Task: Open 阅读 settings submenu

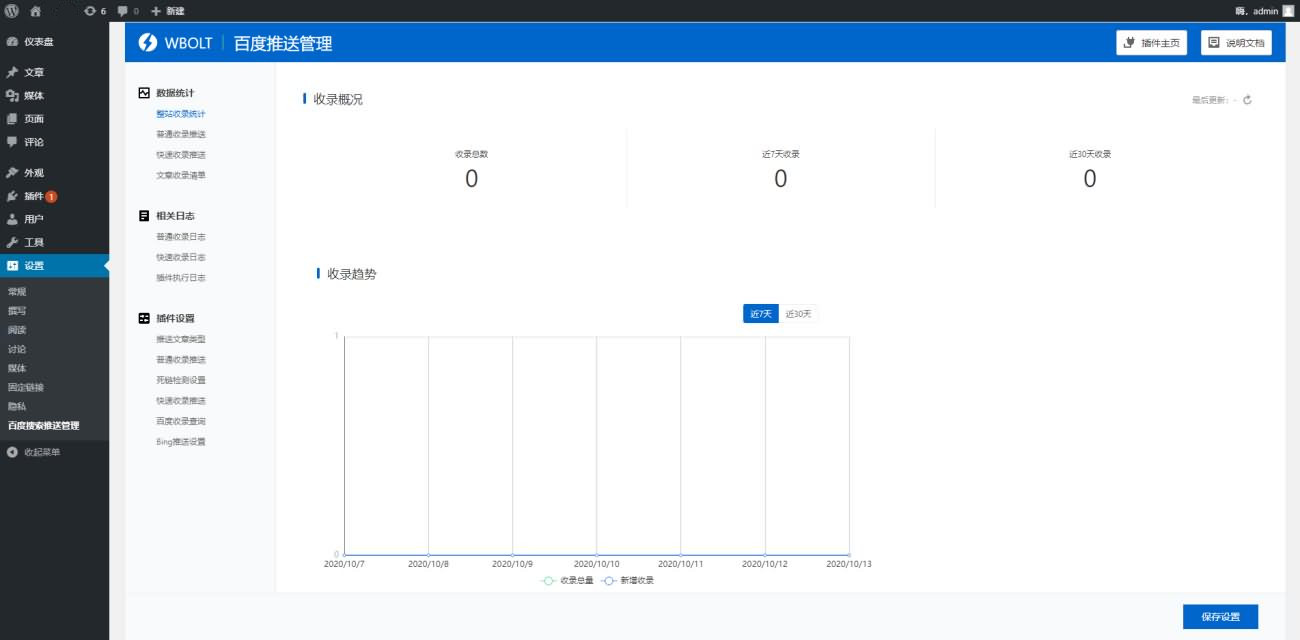Action: click(x=17, y=330)
